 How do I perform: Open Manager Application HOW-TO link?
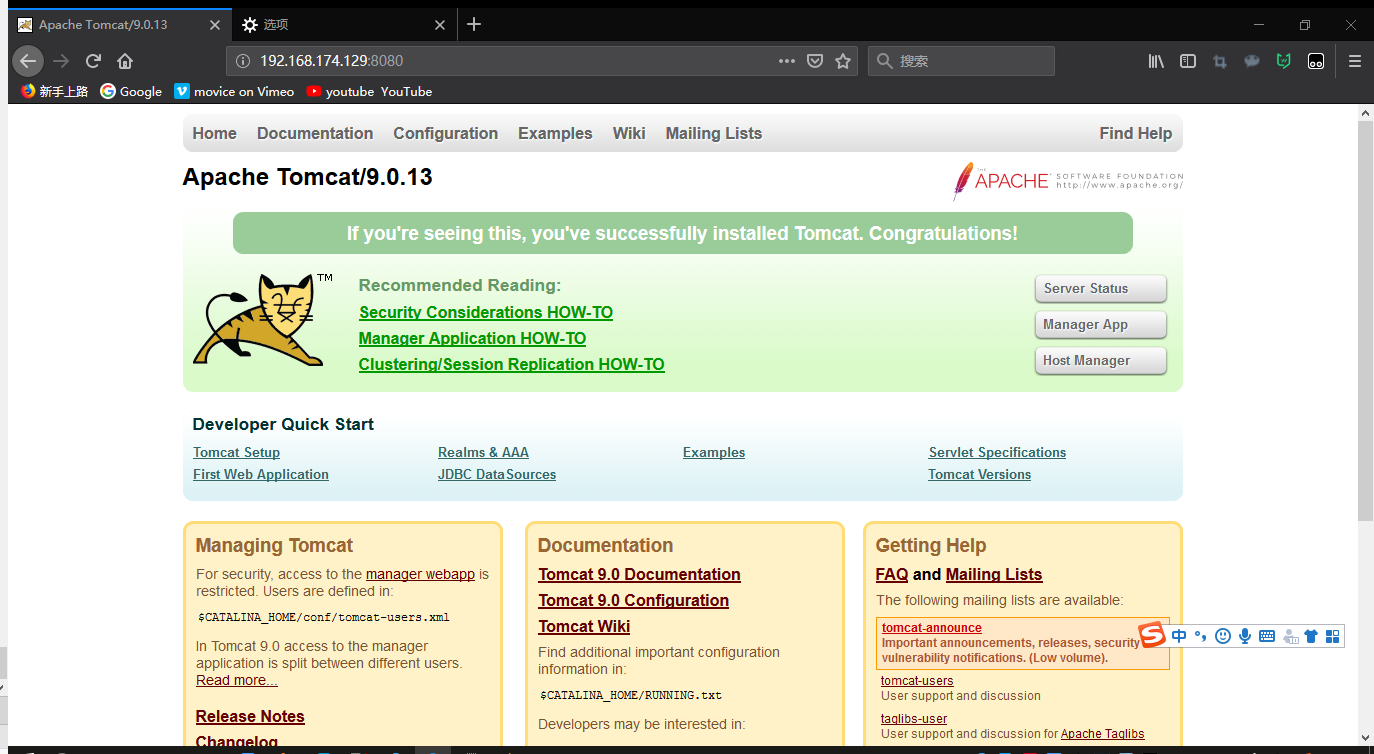pos(472,338)
